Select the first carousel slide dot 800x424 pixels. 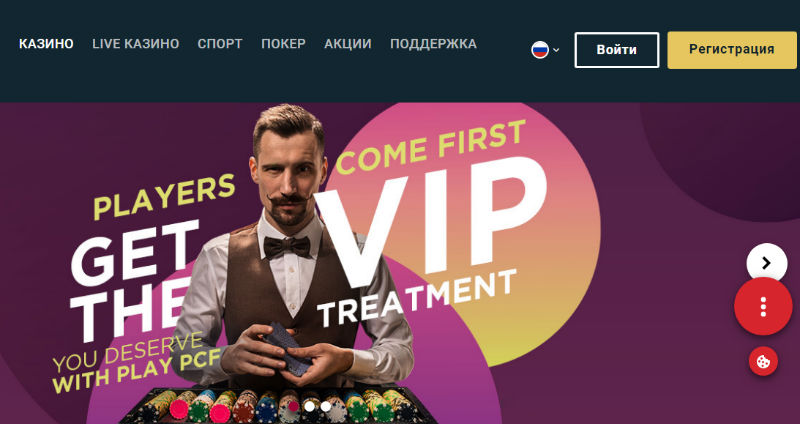[293, 407]
